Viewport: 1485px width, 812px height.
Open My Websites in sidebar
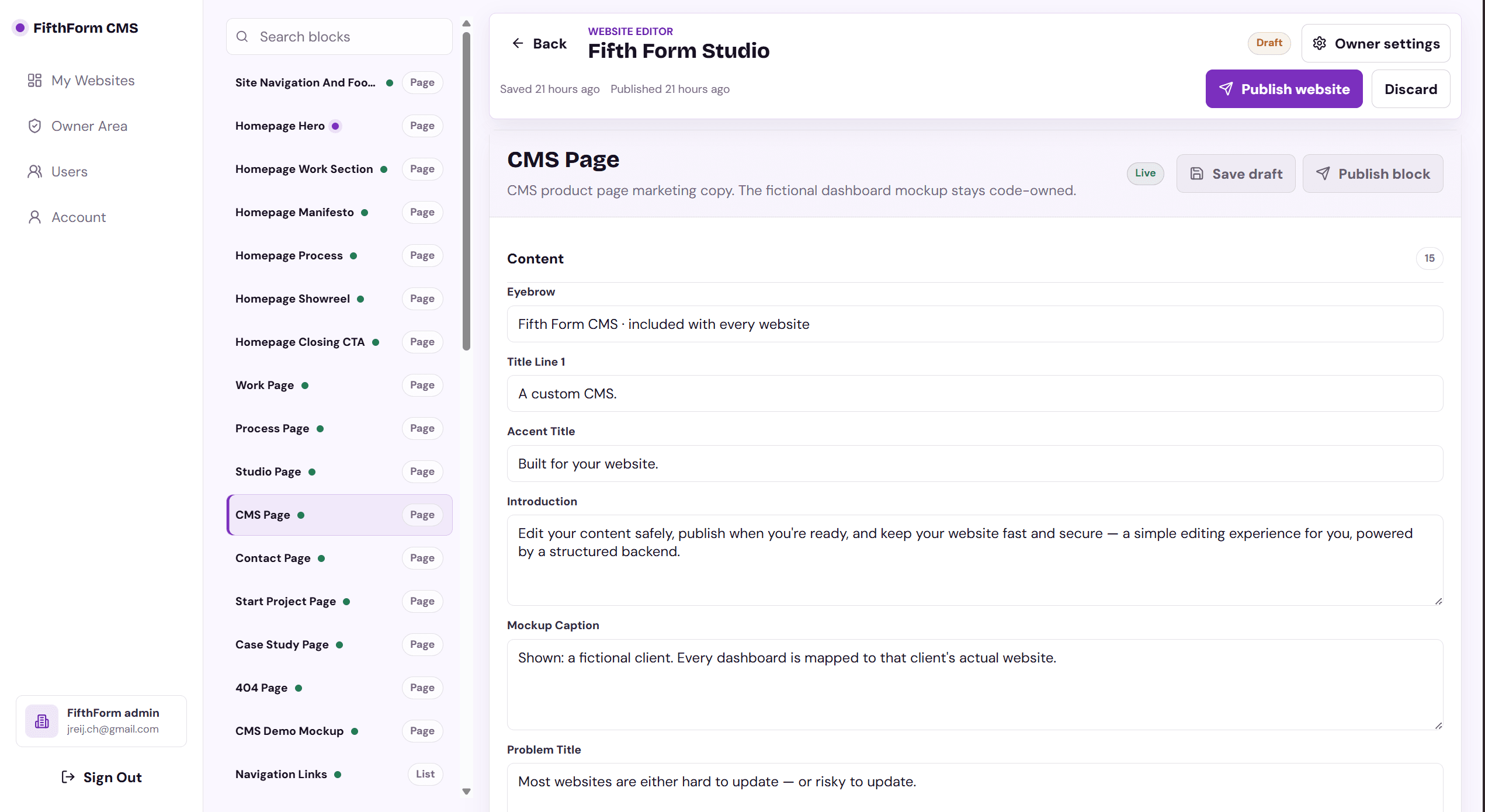click(93, 81)
